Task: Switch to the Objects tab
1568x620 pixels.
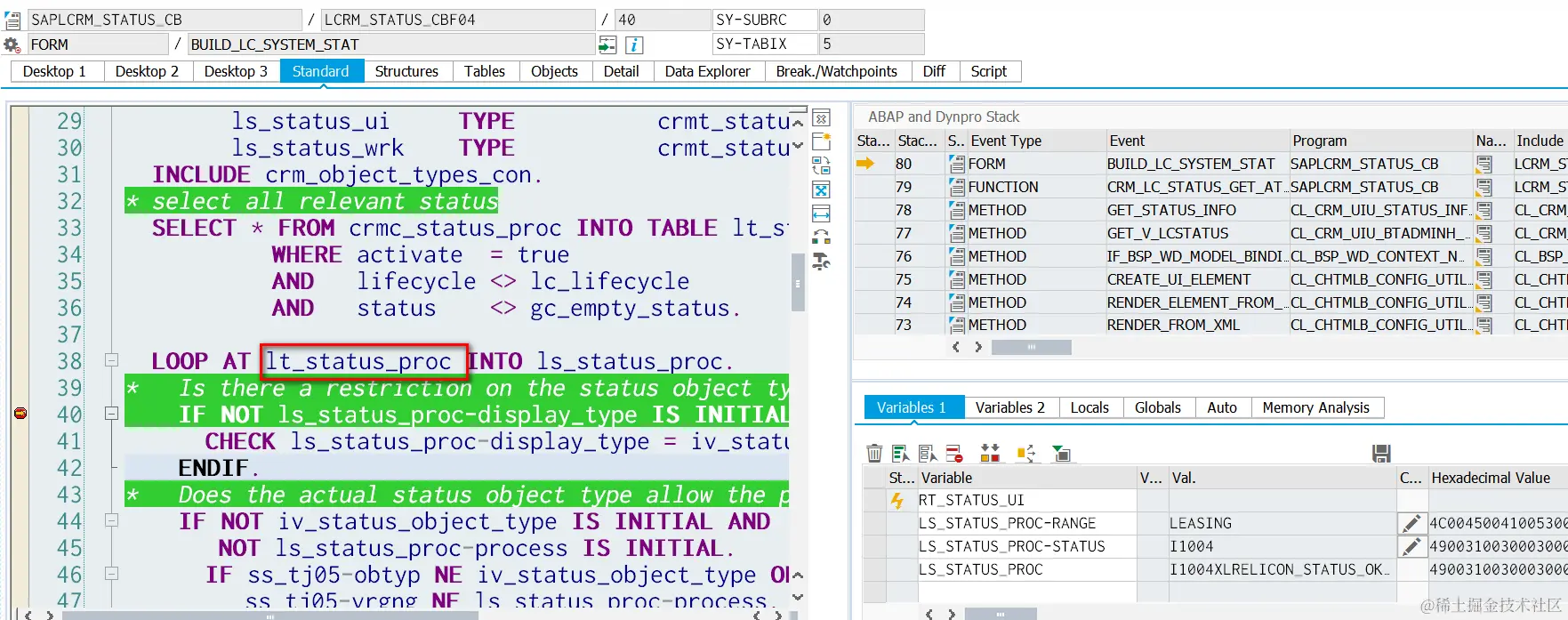Action: pyautogui.click(x=554, y=71)
